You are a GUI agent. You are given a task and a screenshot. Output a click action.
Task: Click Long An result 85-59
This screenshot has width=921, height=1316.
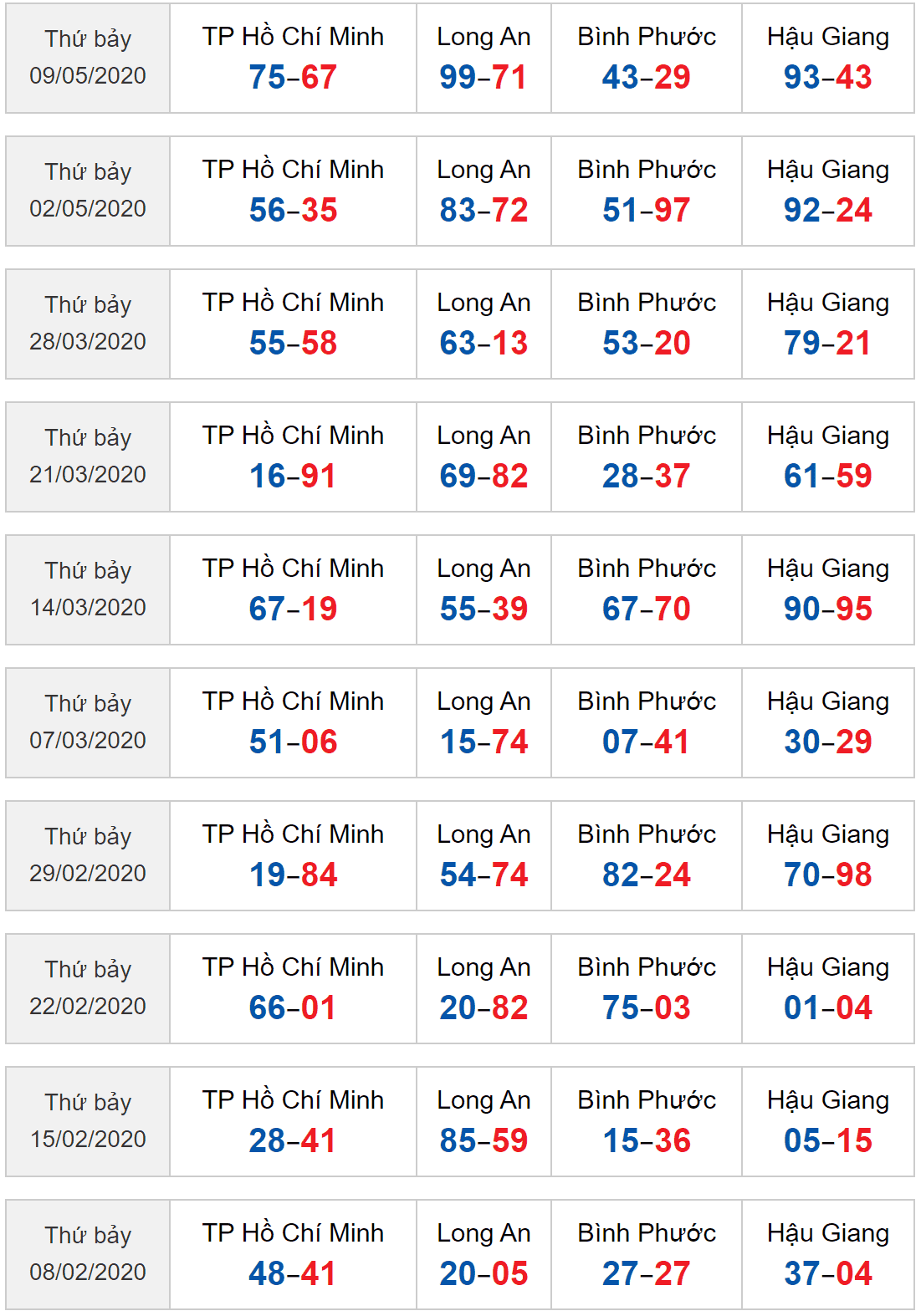[484, 1140]
